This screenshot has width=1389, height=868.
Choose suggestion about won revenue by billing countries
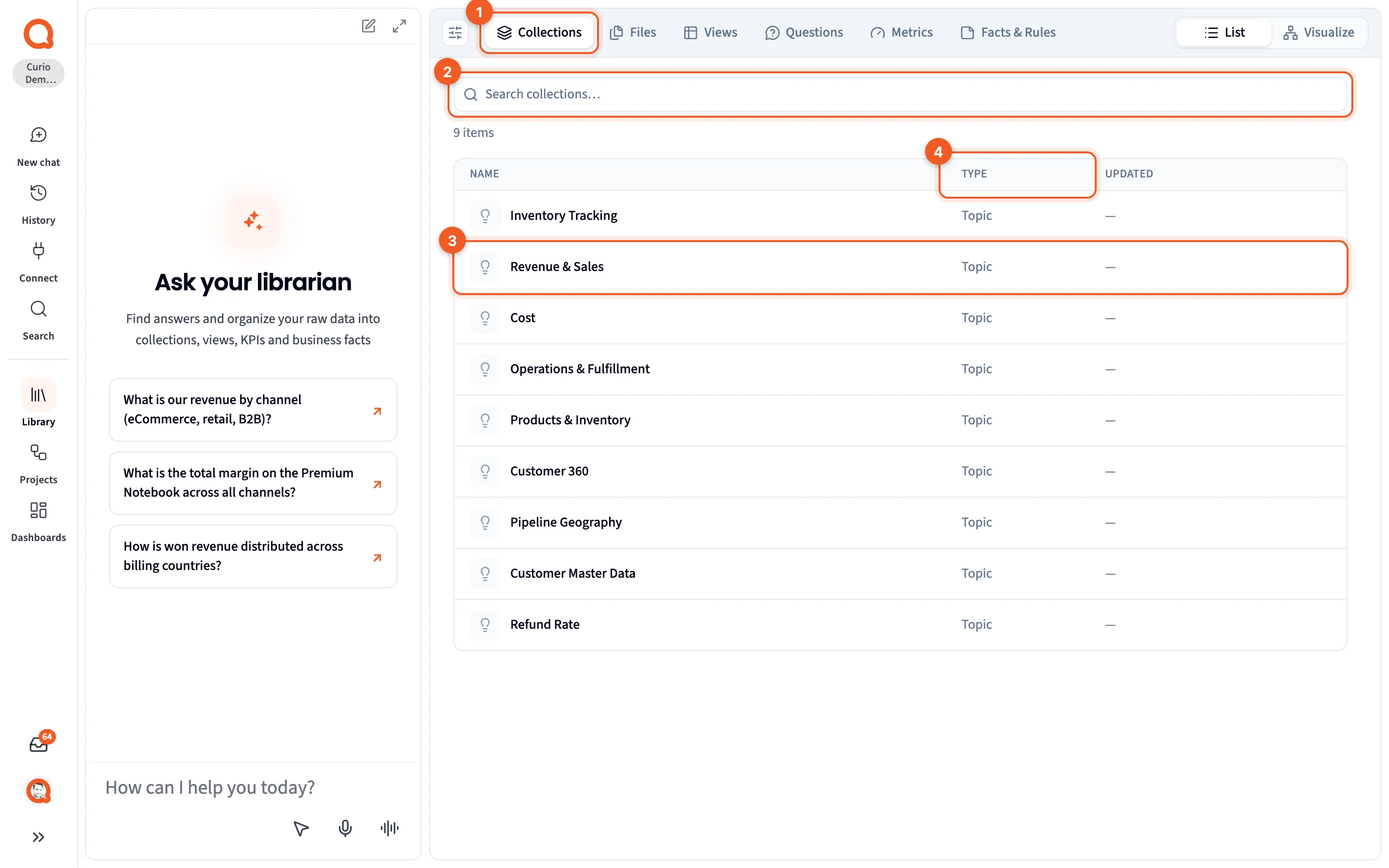point(253,556)
